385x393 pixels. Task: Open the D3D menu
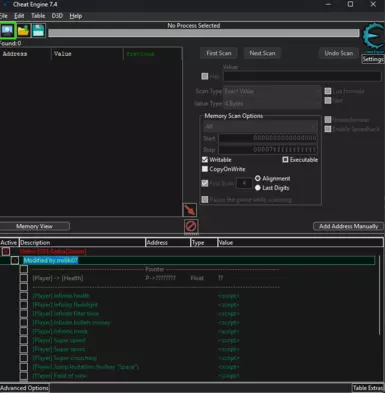57,16
